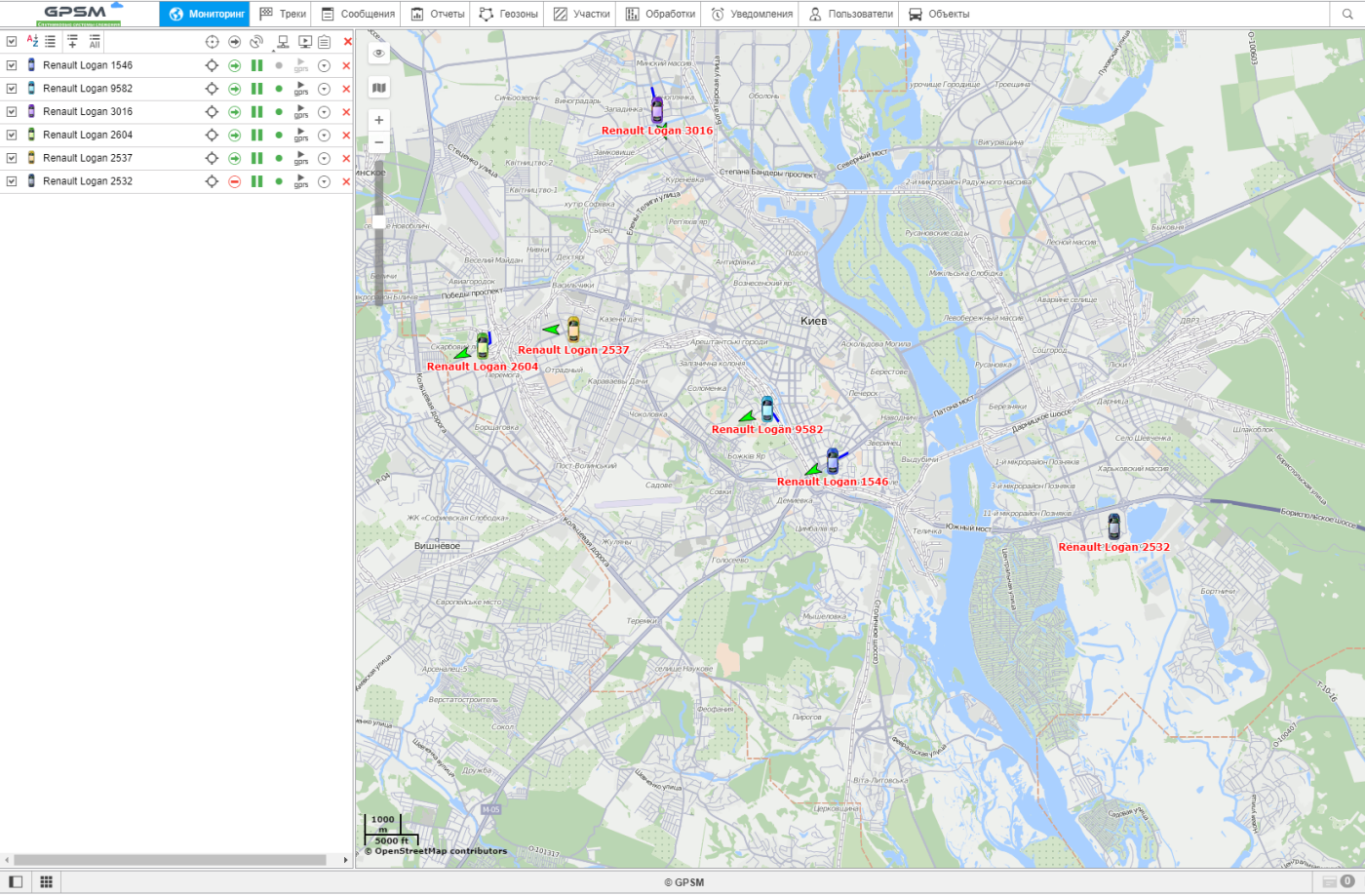This screenshot has height=896, width=1365.
Task: Locate Renault Logan 1546 with crosshair icon
Action: [212, 65]
